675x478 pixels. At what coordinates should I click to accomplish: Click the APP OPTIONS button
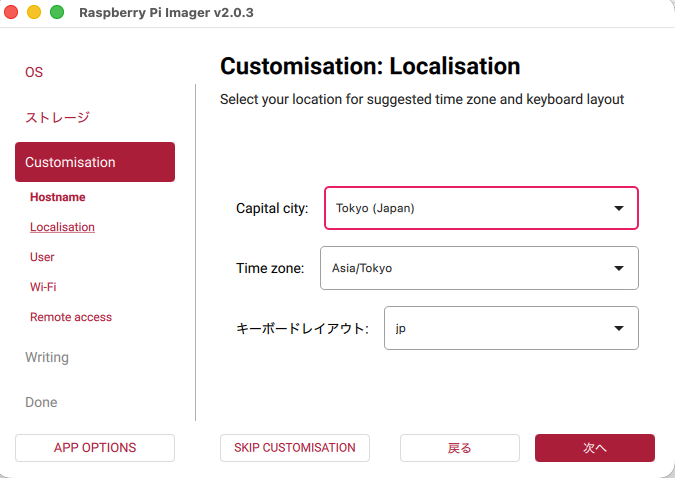(95, 448)
